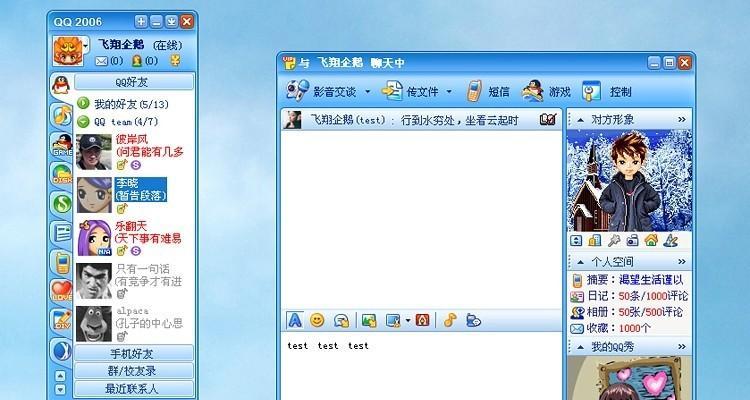Click the magic emoticon icon

342,321
